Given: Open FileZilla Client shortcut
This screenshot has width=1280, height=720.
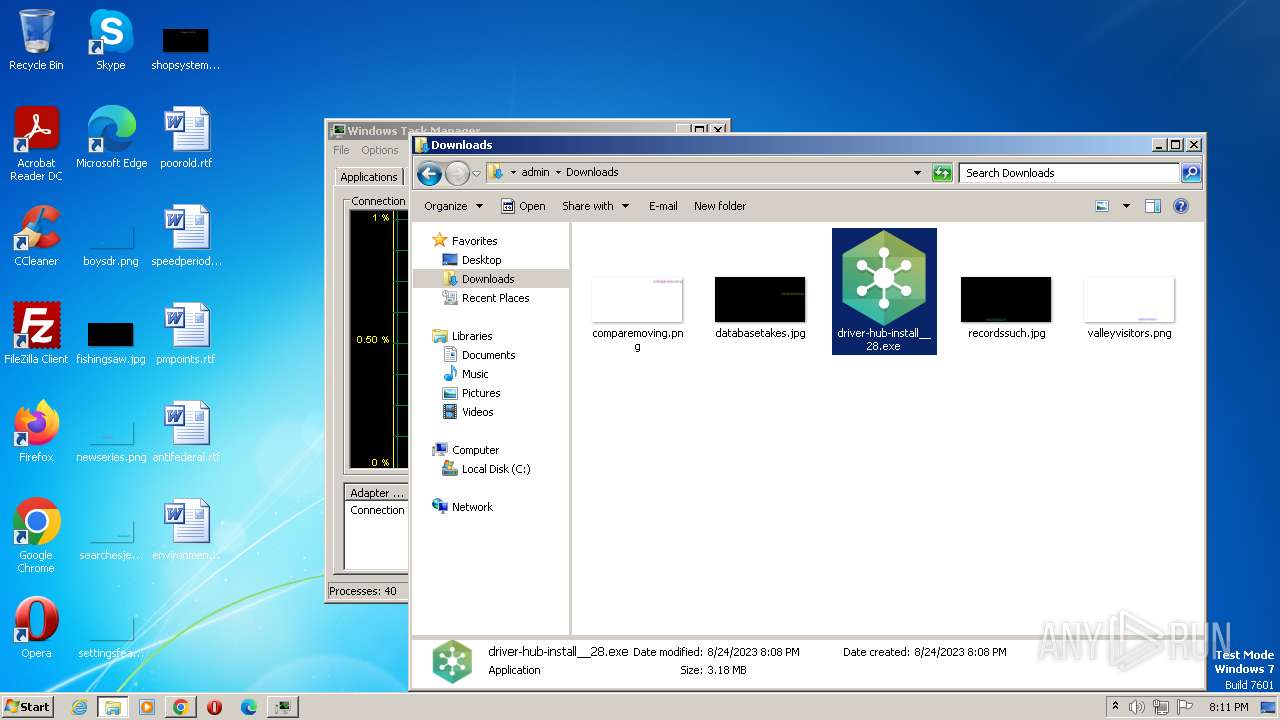Looking at the screenshot, I should [x=36, y=334].
